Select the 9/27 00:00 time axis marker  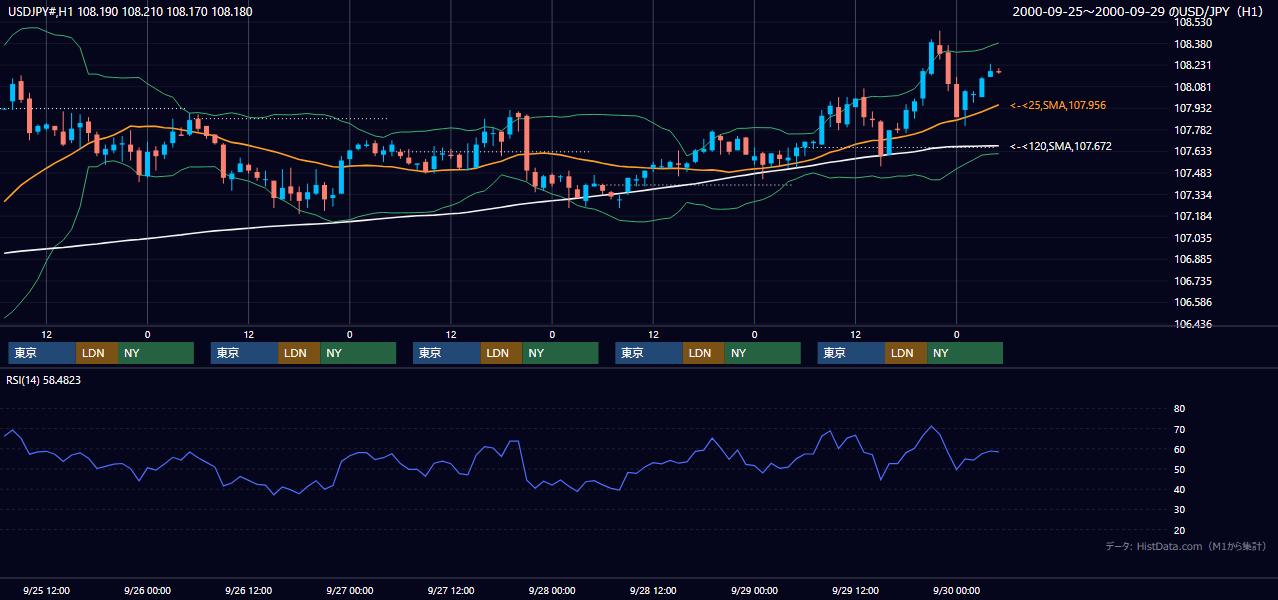[349, 590]
